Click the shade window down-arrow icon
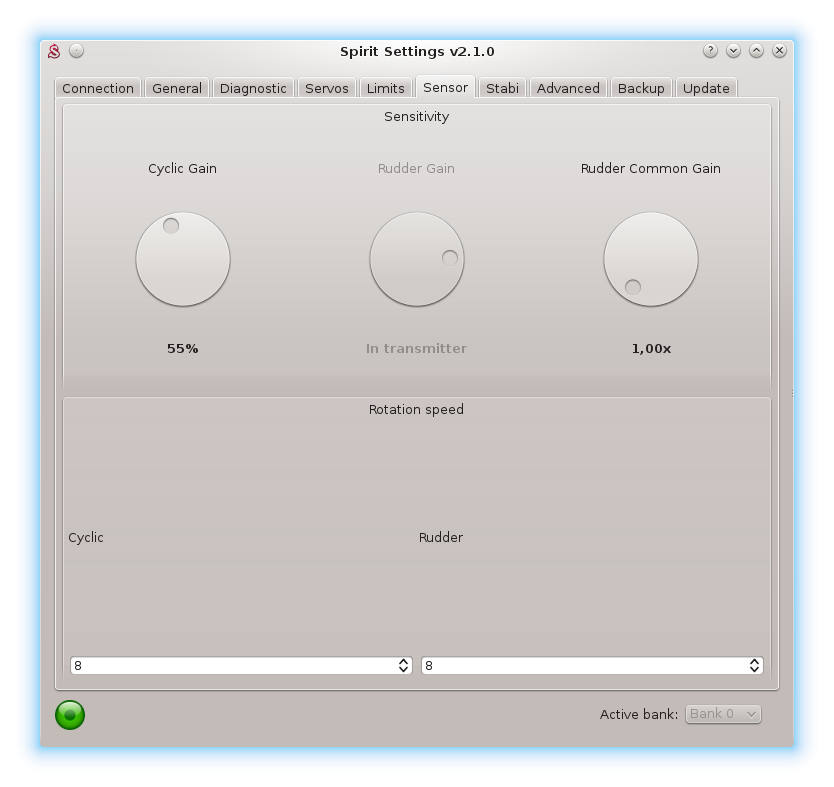This screenshot has height=787, width=834. 733,51
